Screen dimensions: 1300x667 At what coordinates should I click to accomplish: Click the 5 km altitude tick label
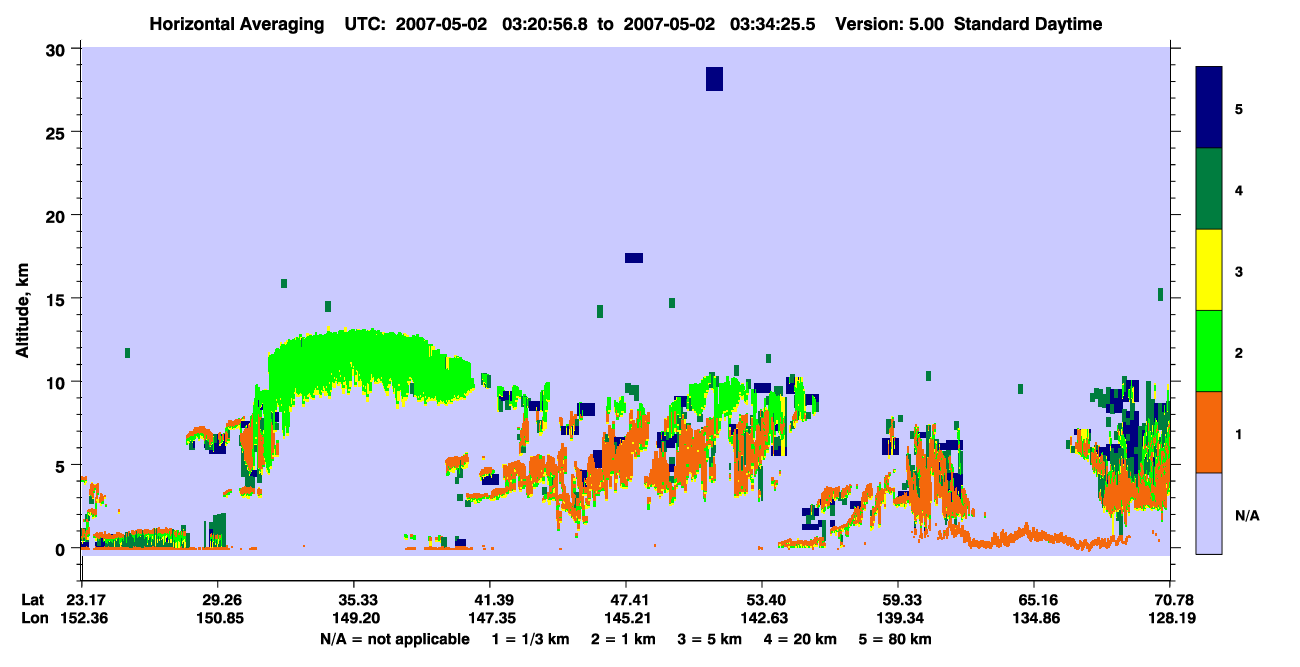[62, 465]
